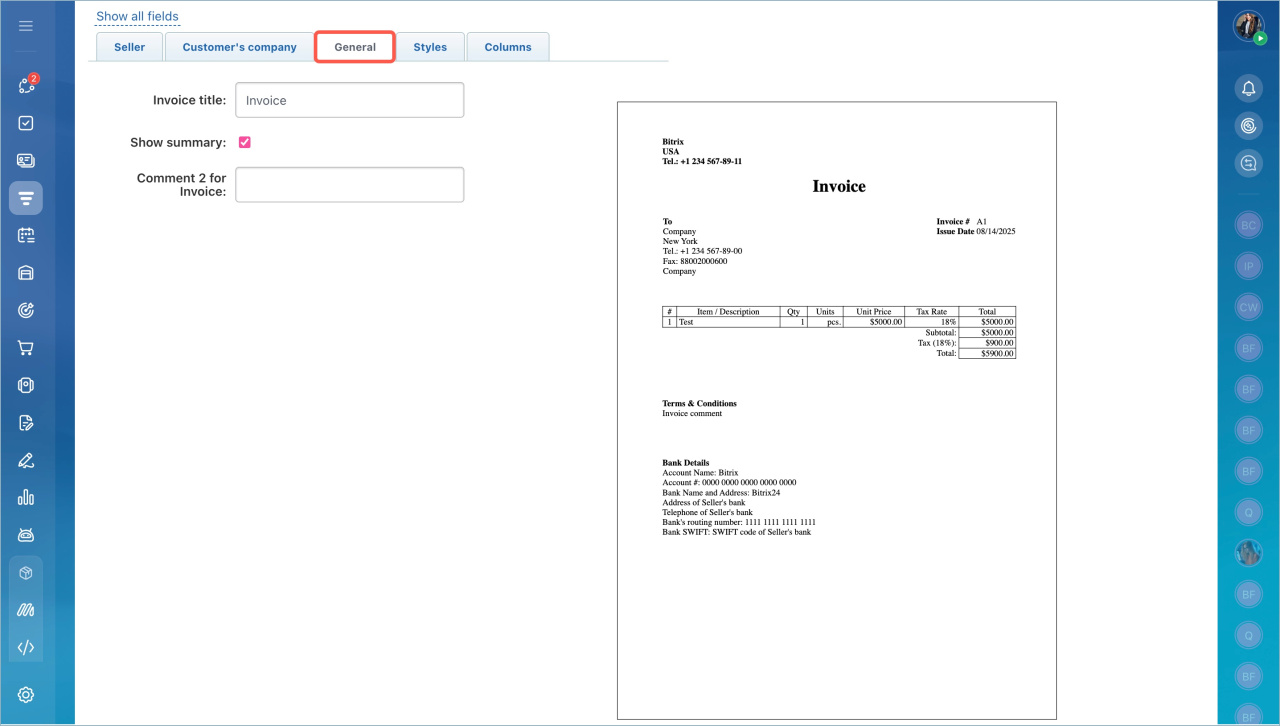Open the bar chart analytics icon
Screen dimensions: 1280x726
(x=26, y=497)
